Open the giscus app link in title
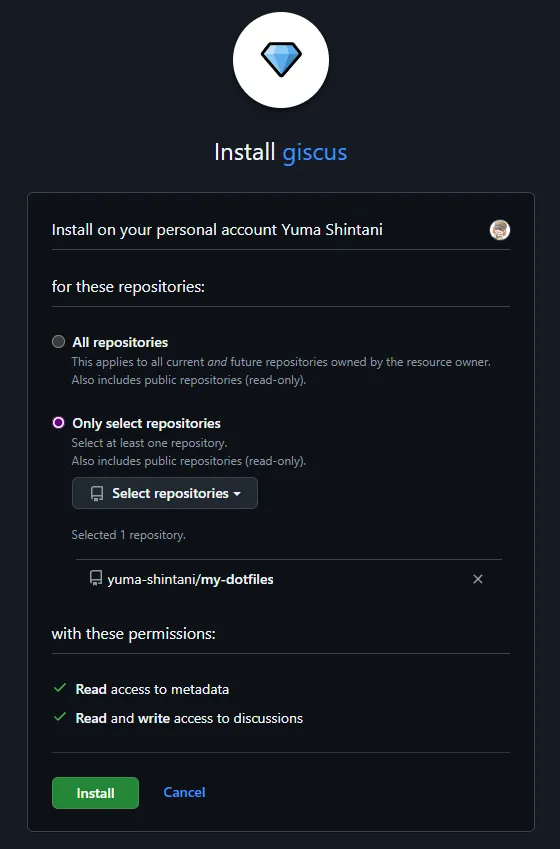Image resolution: width=560 pixels, height=849 pixels. pos(315,152)
